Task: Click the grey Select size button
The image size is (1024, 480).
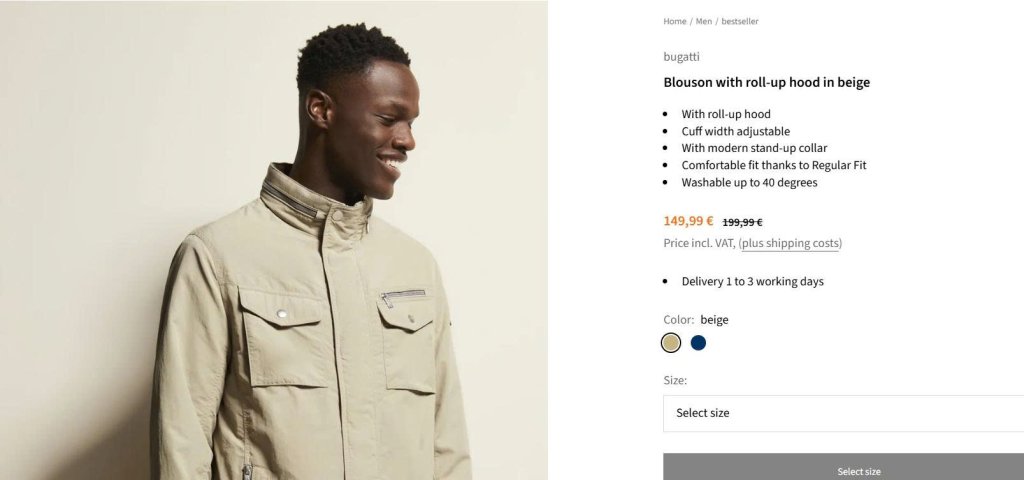Action: click(x=844, y=467)
